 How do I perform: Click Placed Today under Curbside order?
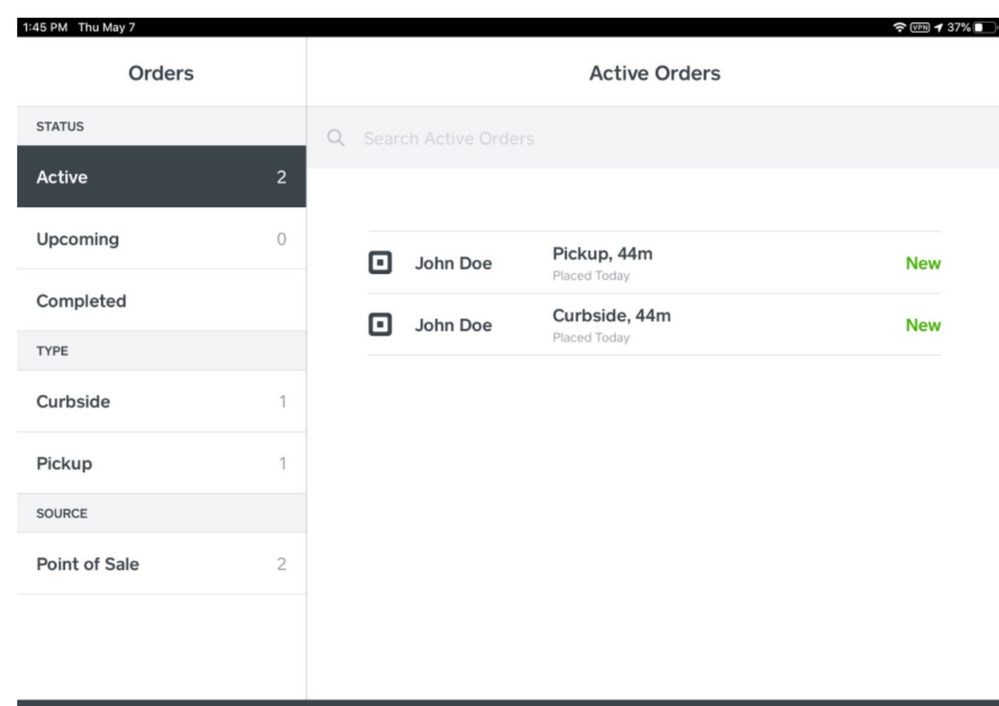click(591, 338)
